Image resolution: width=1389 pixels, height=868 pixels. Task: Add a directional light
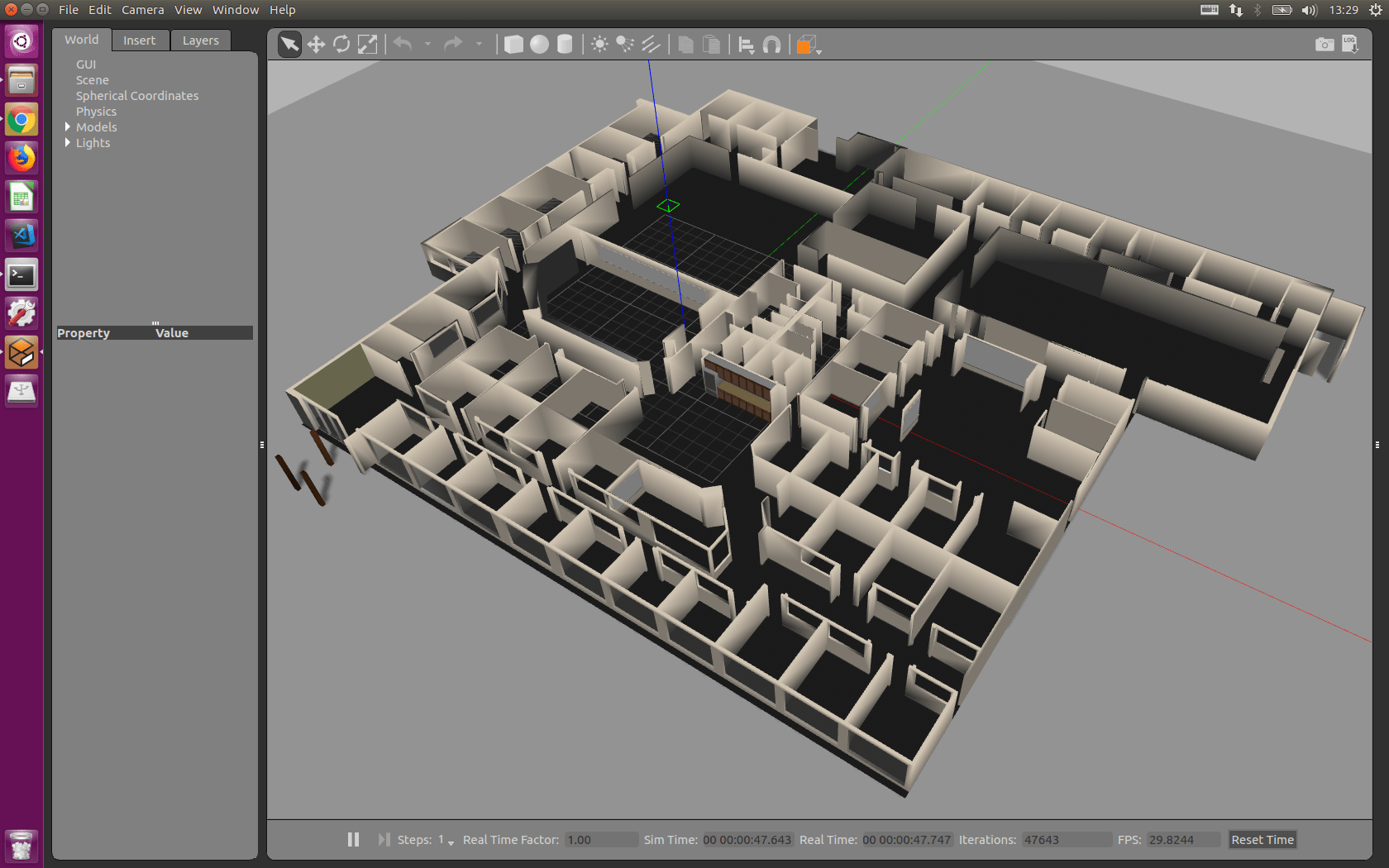(651, 44)
